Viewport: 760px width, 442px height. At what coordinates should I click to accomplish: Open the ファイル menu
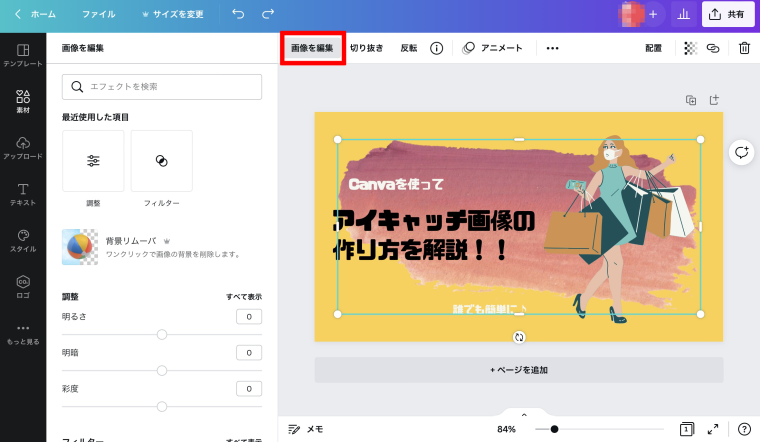98,15
